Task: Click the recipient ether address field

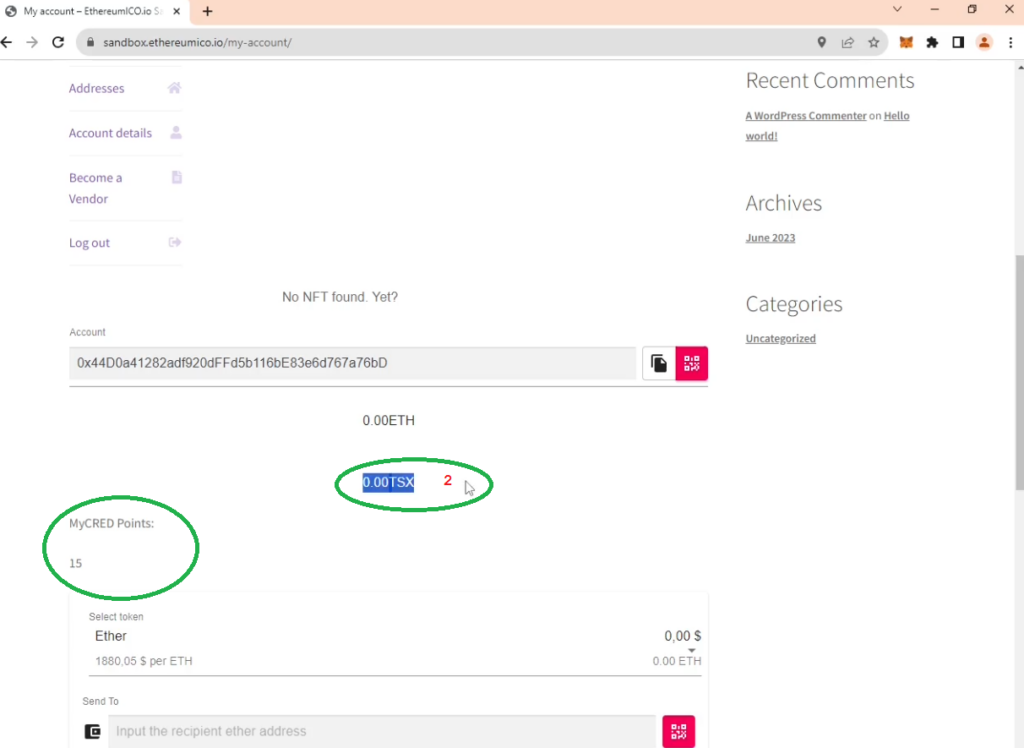Action: (381, 731)
